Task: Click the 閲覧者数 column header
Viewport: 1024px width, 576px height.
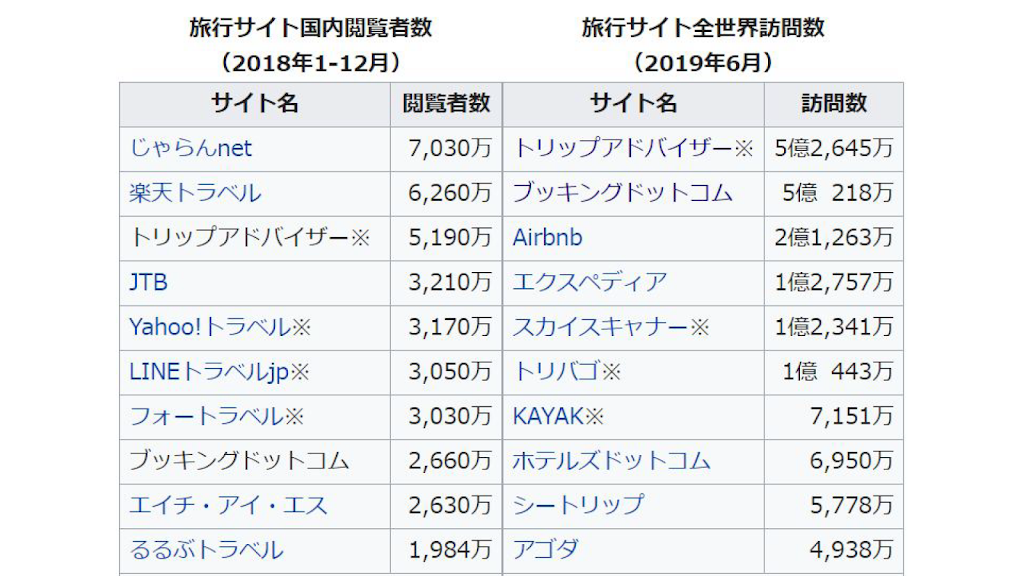Action: [446, 104]
